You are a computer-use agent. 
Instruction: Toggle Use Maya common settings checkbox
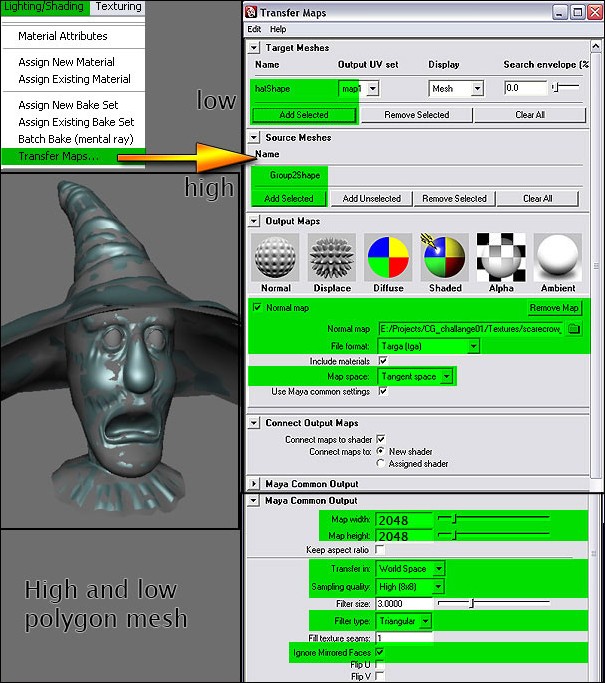383,391
